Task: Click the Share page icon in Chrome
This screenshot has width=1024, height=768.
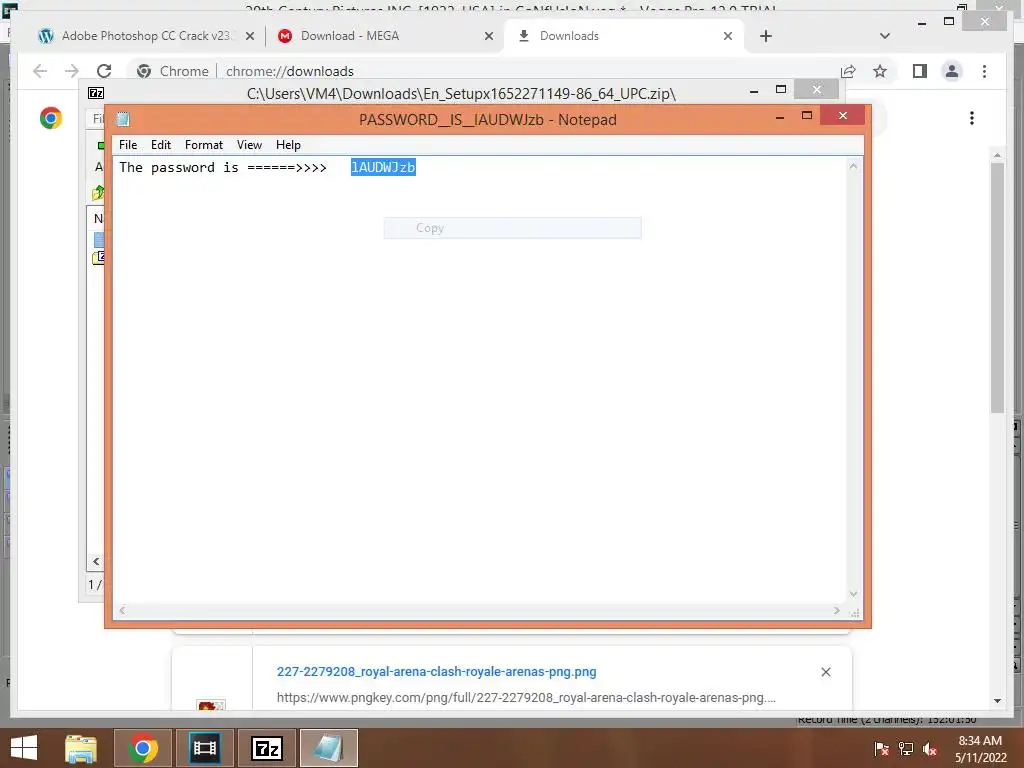Action: point(848,71)
